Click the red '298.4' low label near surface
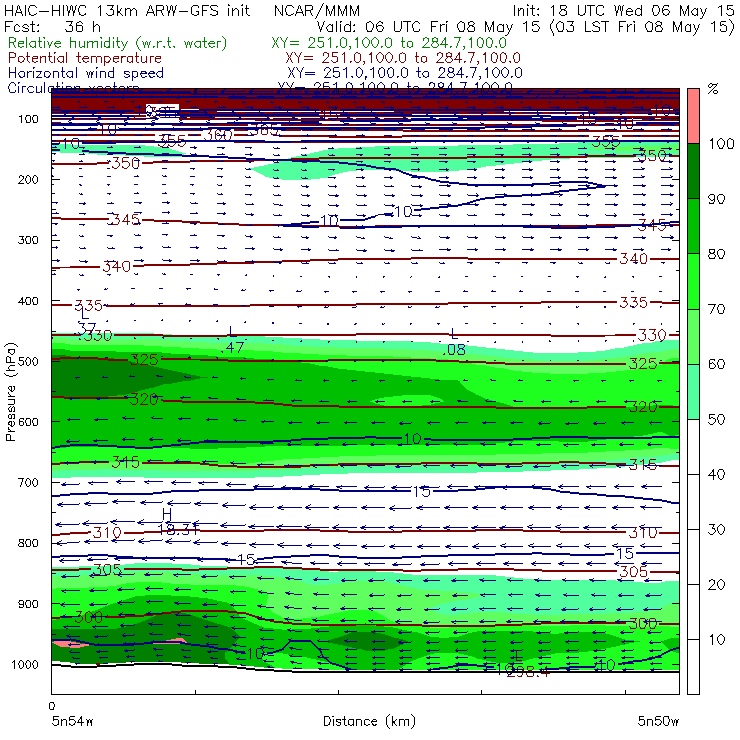 click(527, 672)
